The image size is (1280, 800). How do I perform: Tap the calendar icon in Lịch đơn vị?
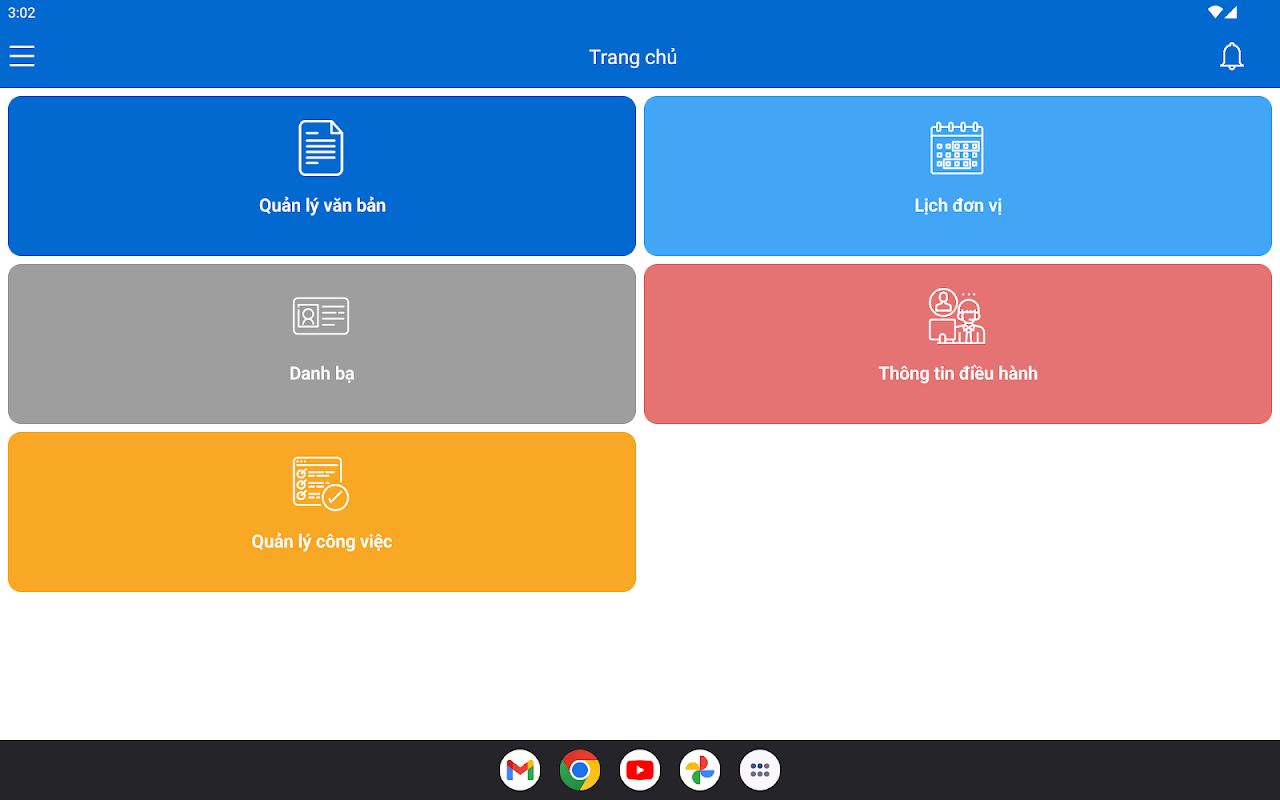[957, 148]
